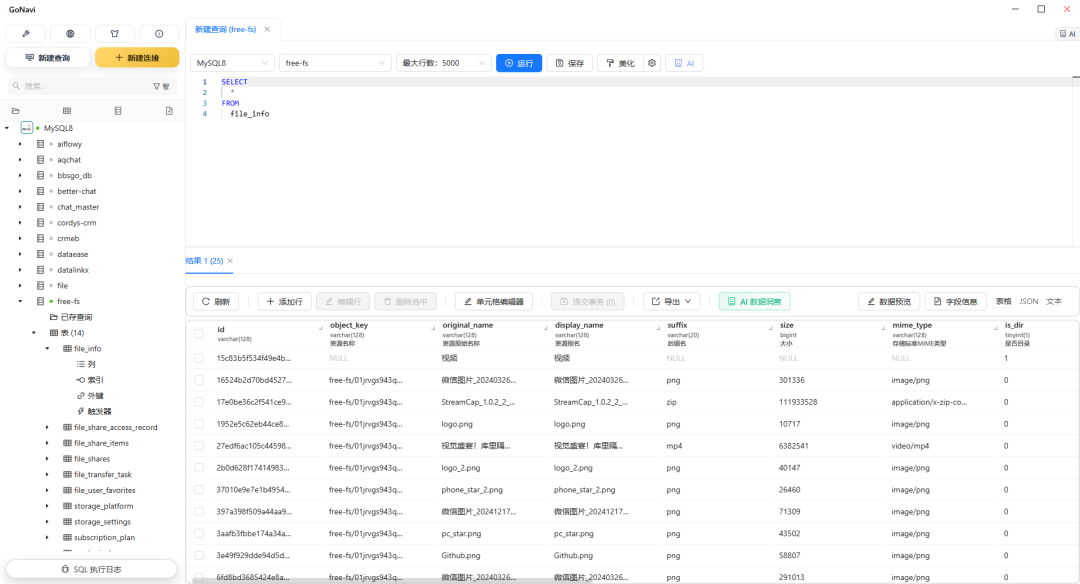Open the globe language icon button

(70, 33)
